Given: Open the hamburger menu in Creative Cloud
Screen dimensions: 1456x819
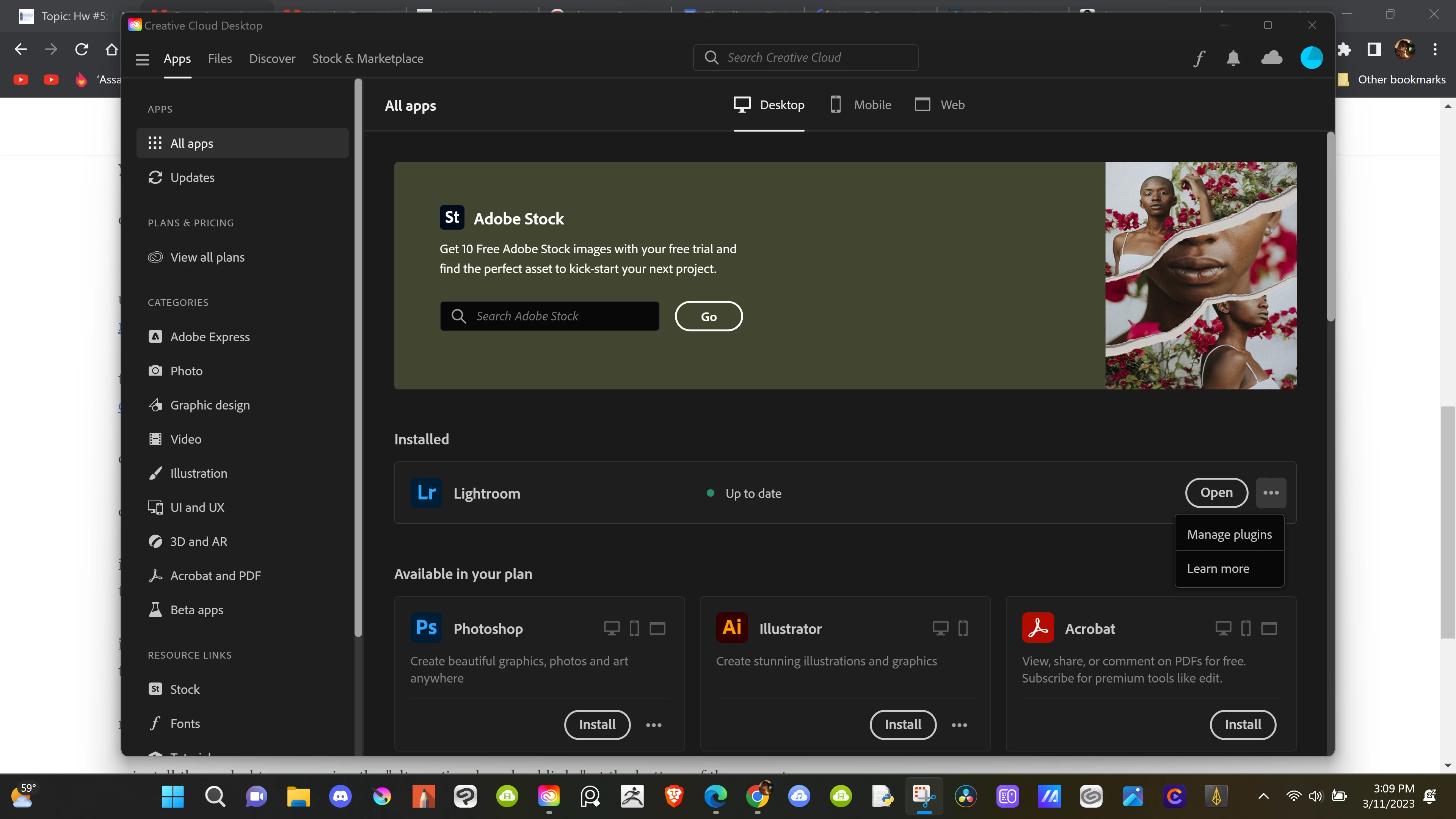Looking at the screenshot, I should point(143,60).
